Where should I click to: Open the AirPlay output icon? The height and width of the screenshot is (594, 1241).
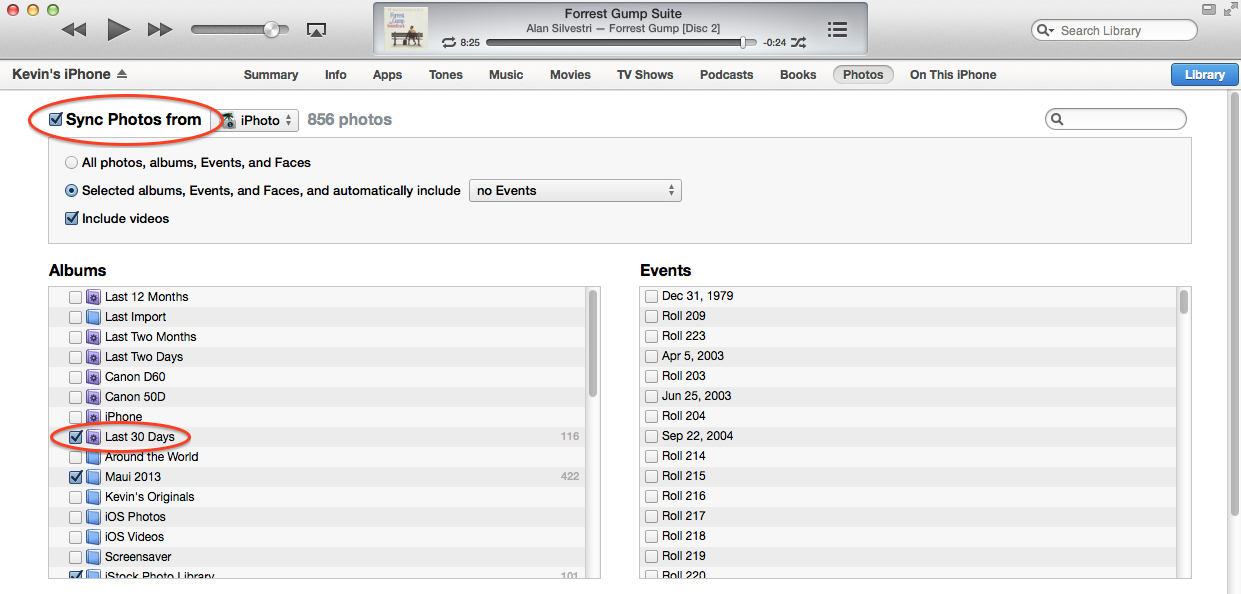pos(316,31)
